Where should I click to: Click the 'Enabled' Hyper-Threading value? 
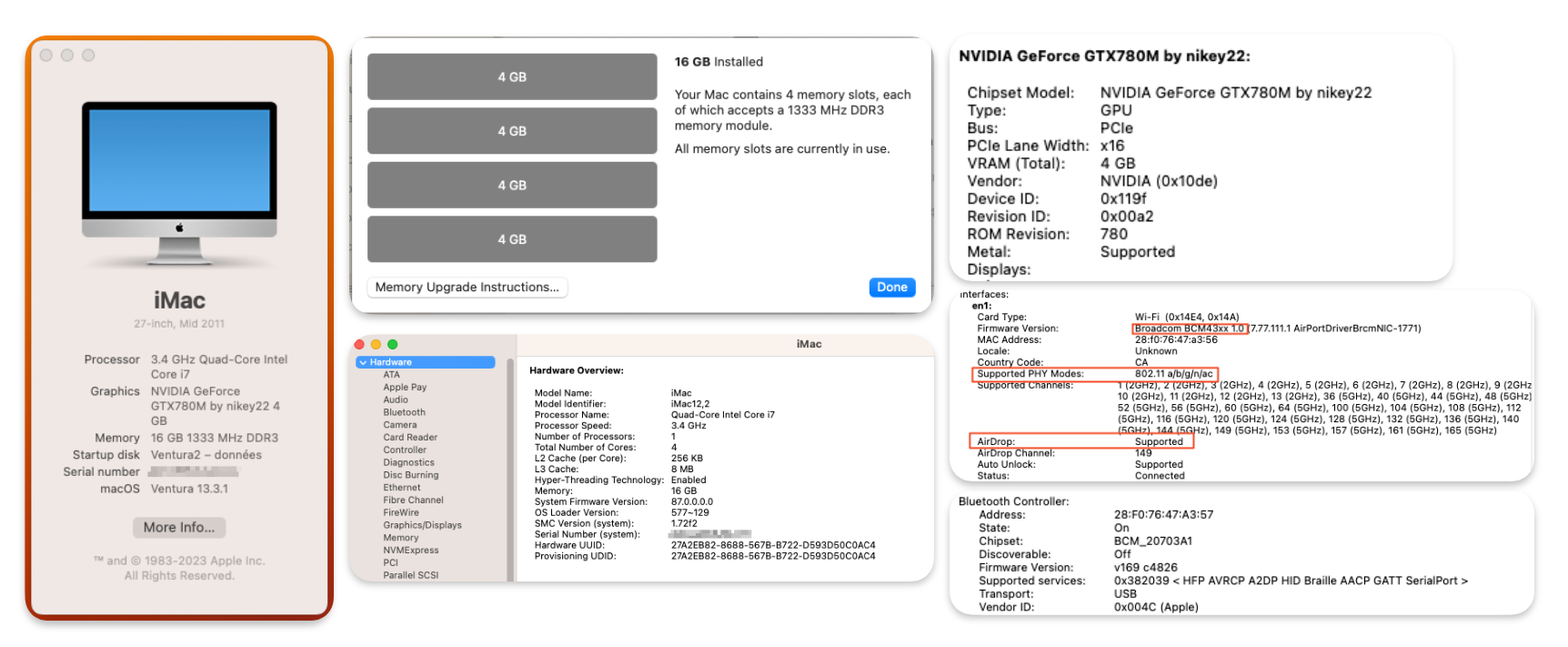tap(689, 480)
